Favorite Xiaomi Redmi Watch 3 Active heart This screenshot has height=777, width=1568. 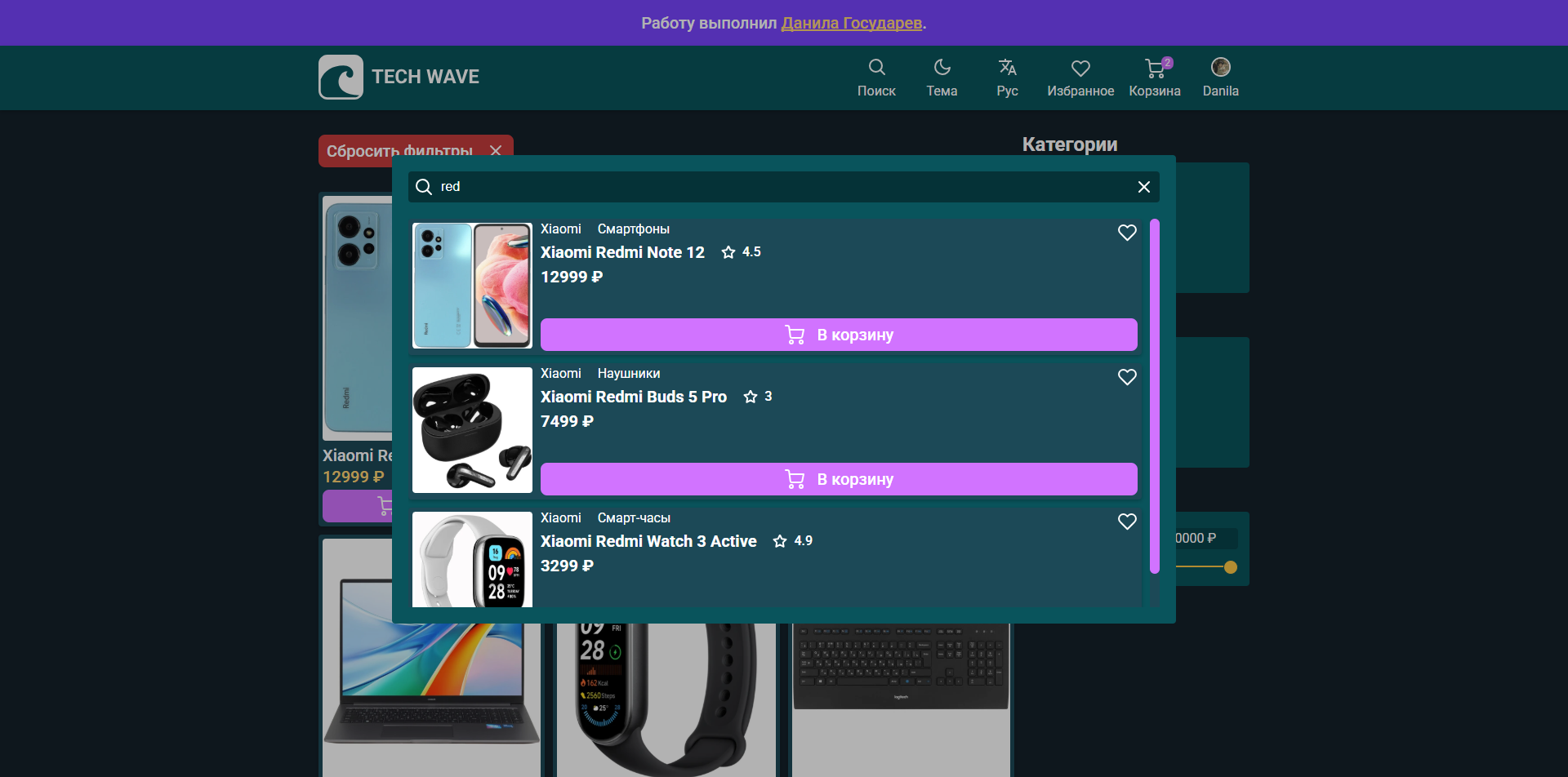(x=1127, y=522)
